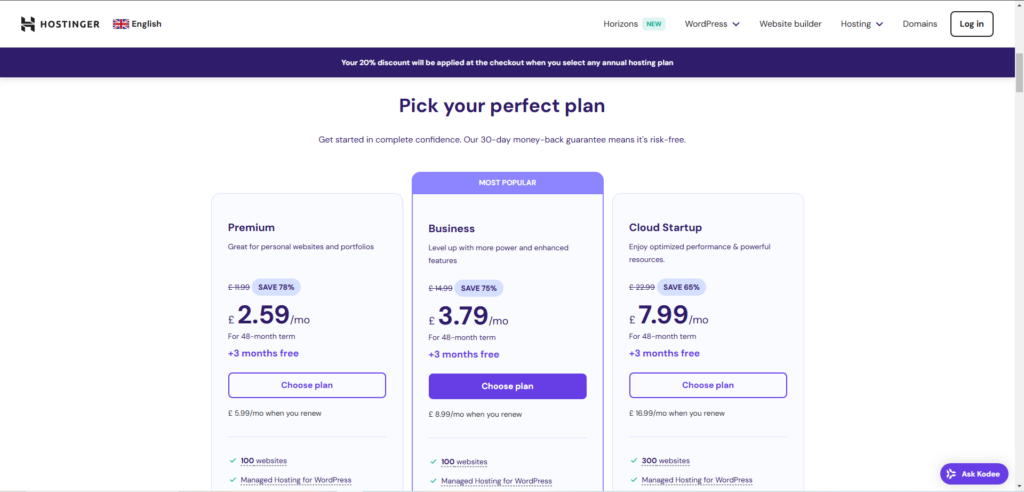The width and height of the screenshot is (1024, 492).
Task: Go to the Domains page
Action: pyautogui.click(x=920, y=24)
